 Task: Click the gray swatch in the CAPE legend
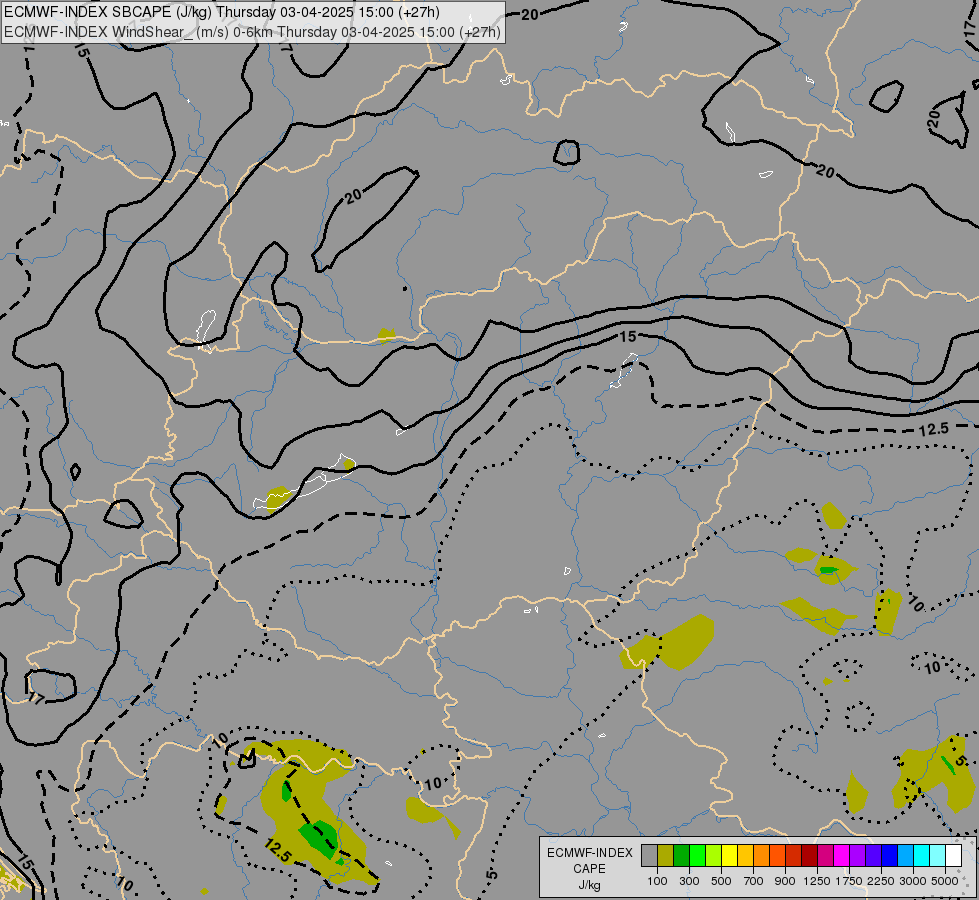[649, 856]
